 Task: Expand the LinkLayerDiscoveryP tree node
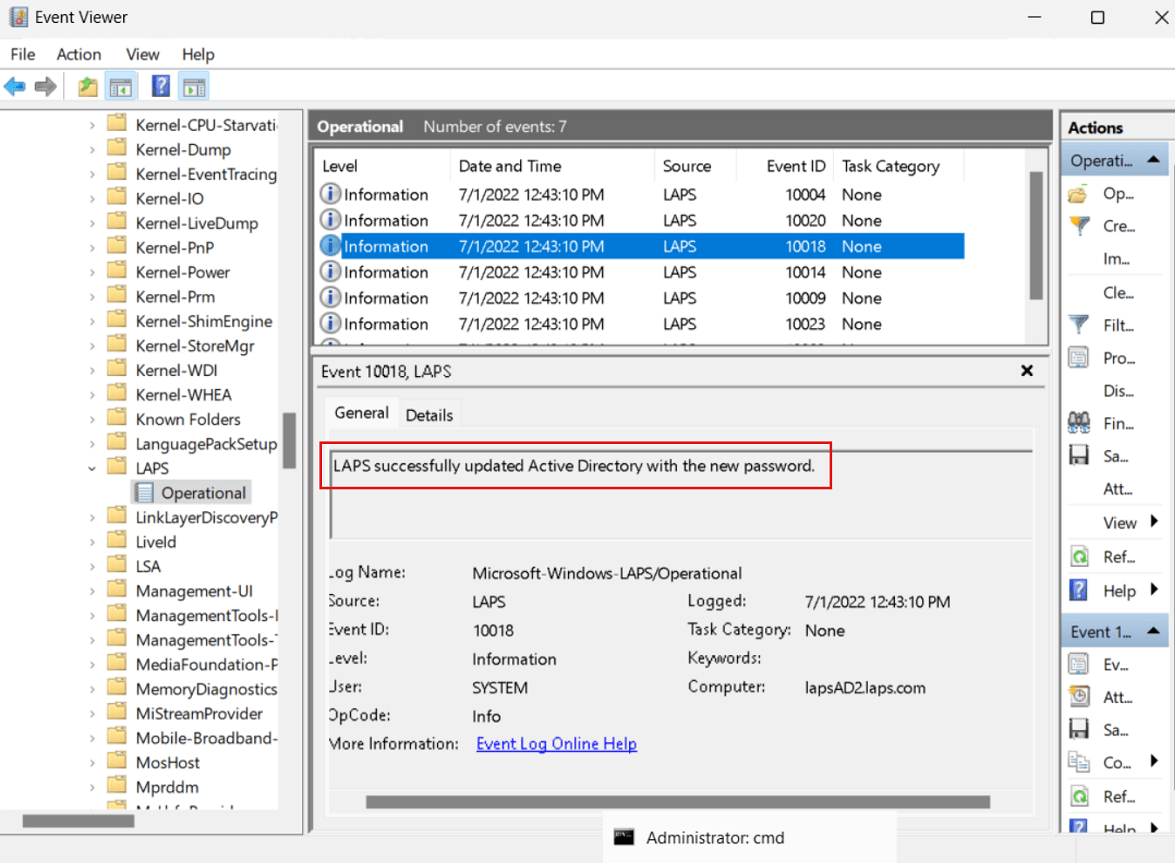(92, 516)
